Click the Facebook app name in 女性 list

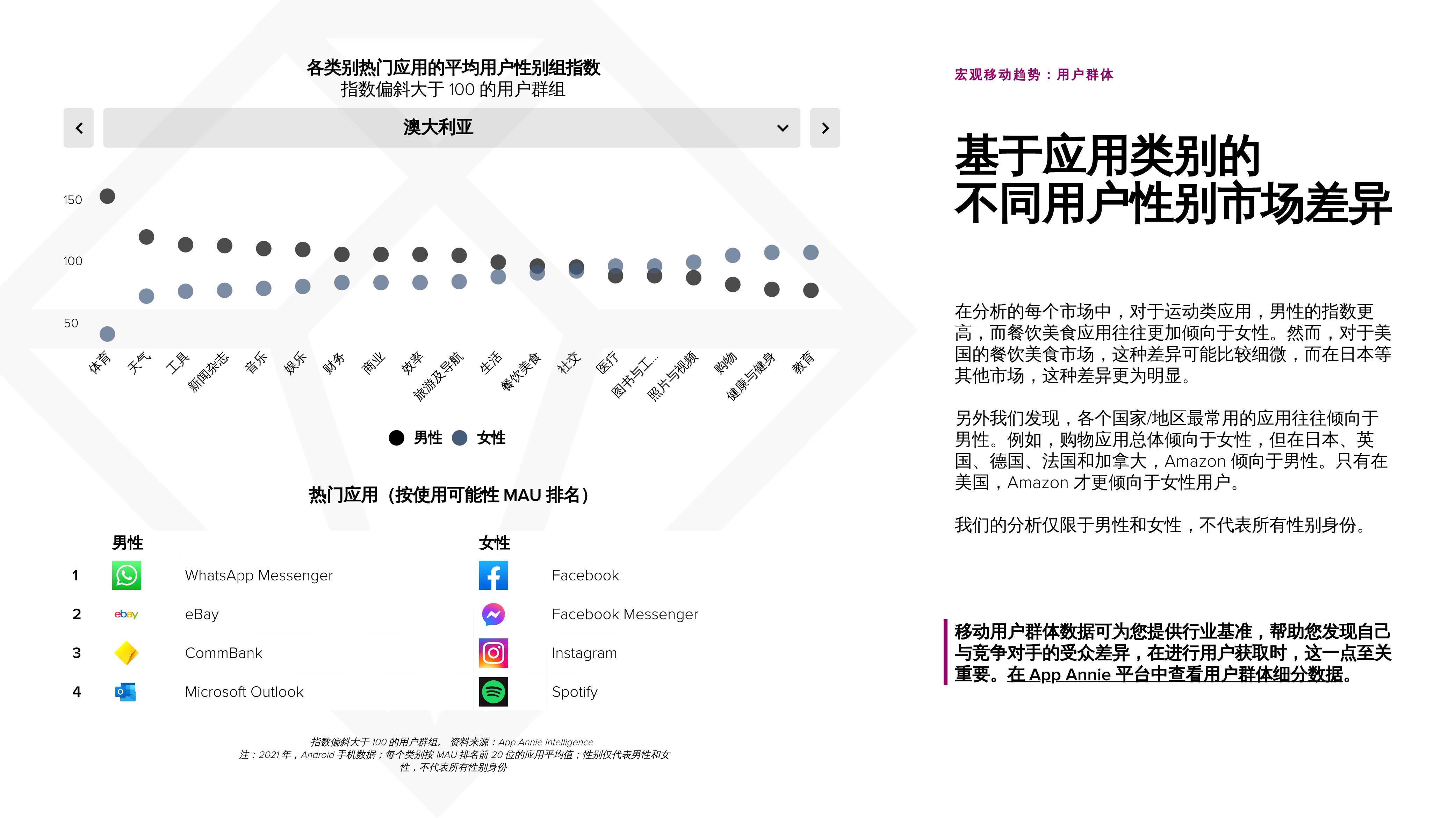tap(585, 576)
